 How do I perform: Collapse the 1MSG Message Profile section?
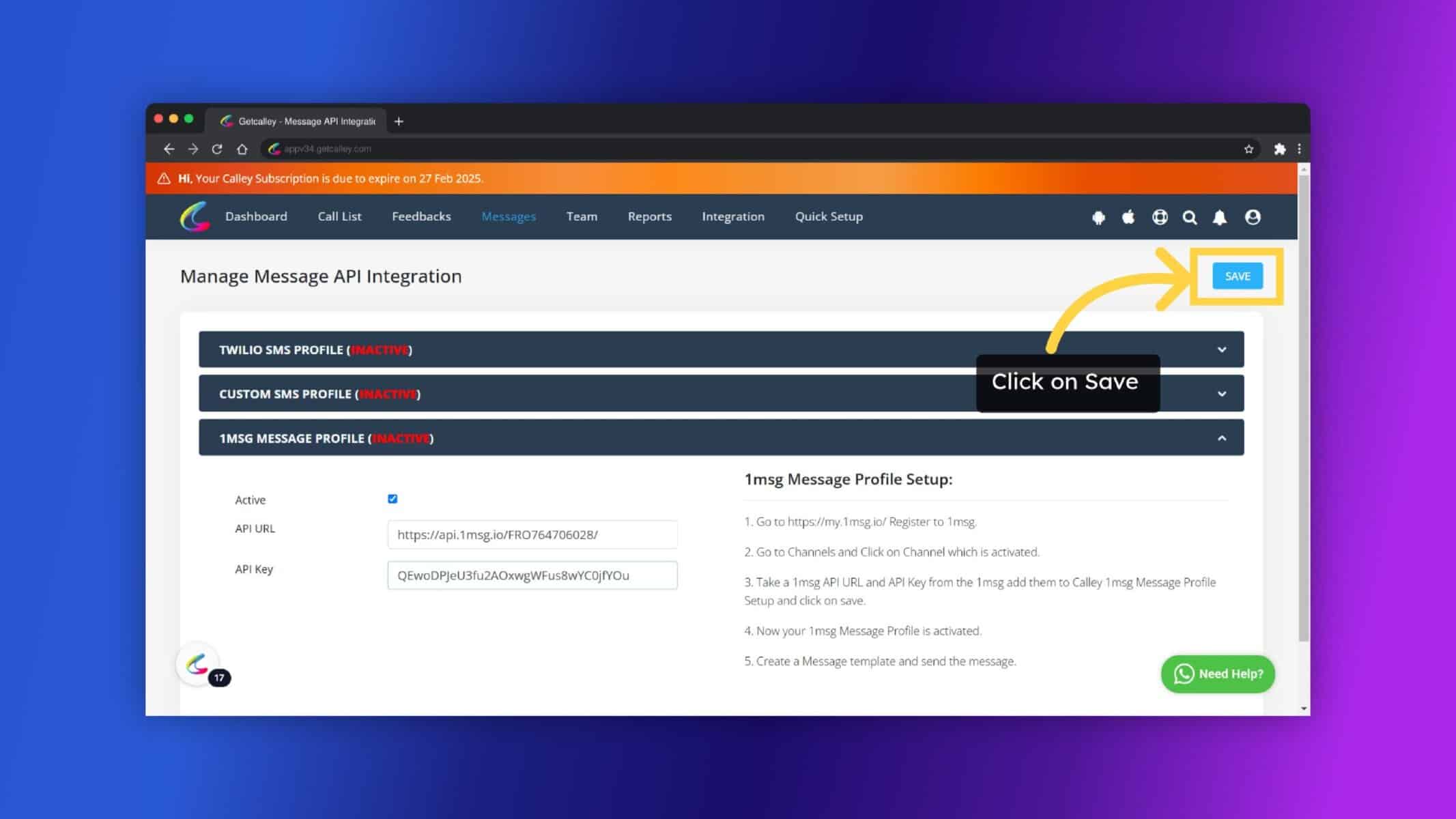point(721,437)
